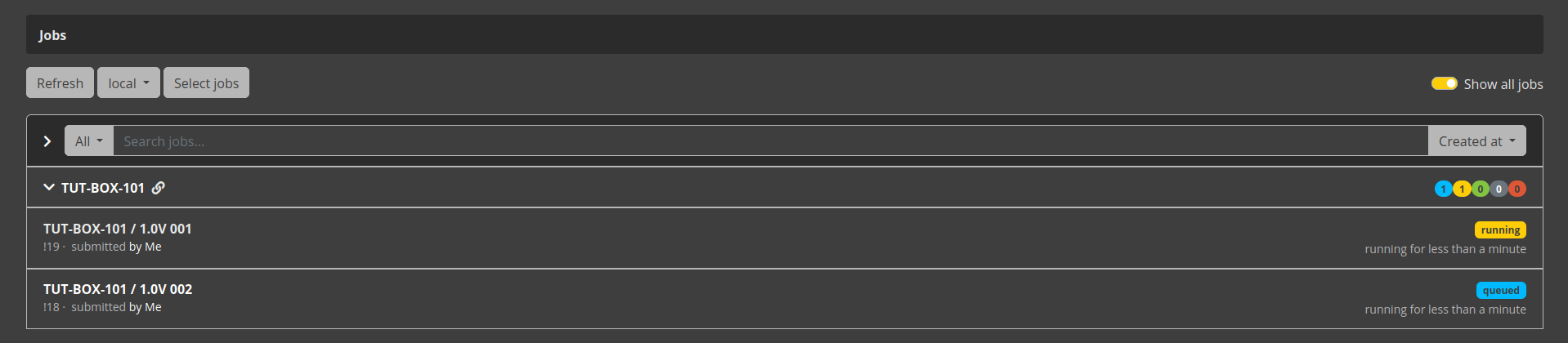1568x343 pixels.
Task: Open the All filter dropdown
Action: point(88,141)
